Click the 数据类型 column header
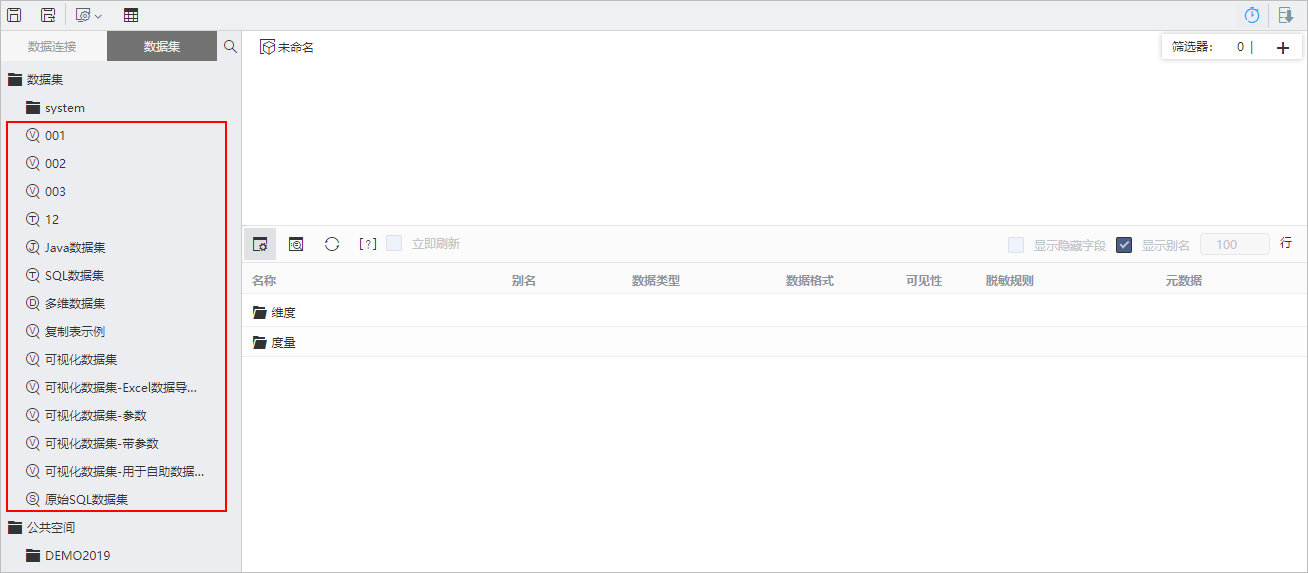This screenshot has height=573, width=1308. click(656, 281)
